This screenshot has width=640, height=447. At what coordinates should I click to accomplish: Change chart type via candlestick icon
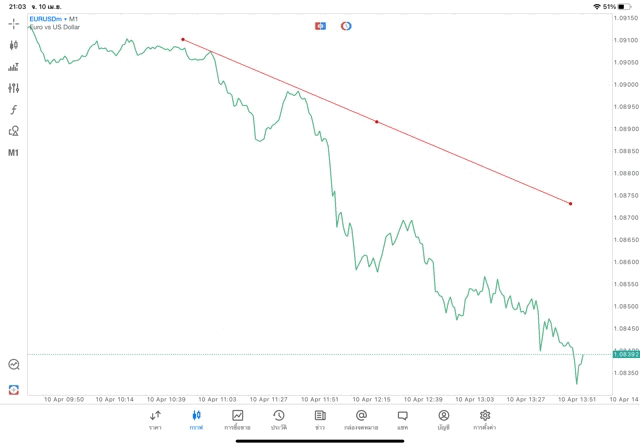point(14,45)
